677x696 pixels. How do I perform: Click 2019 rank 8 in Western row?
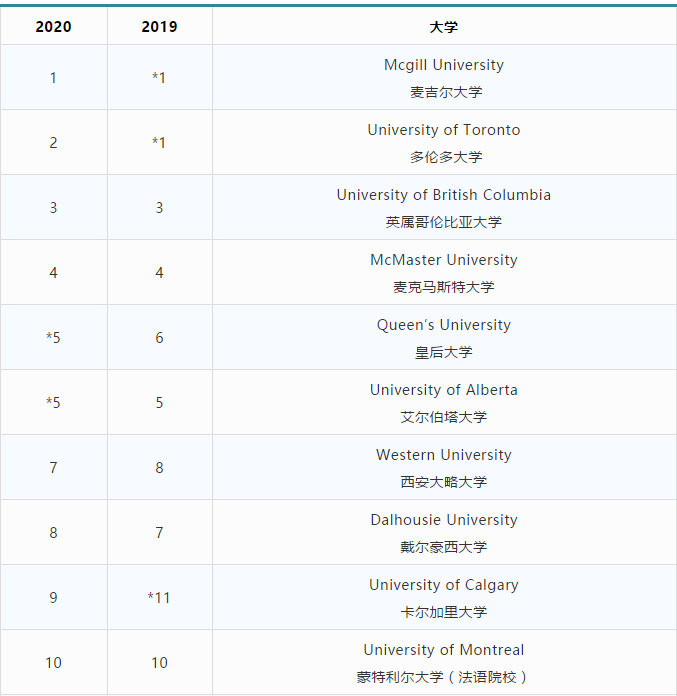tap(159, 468)
